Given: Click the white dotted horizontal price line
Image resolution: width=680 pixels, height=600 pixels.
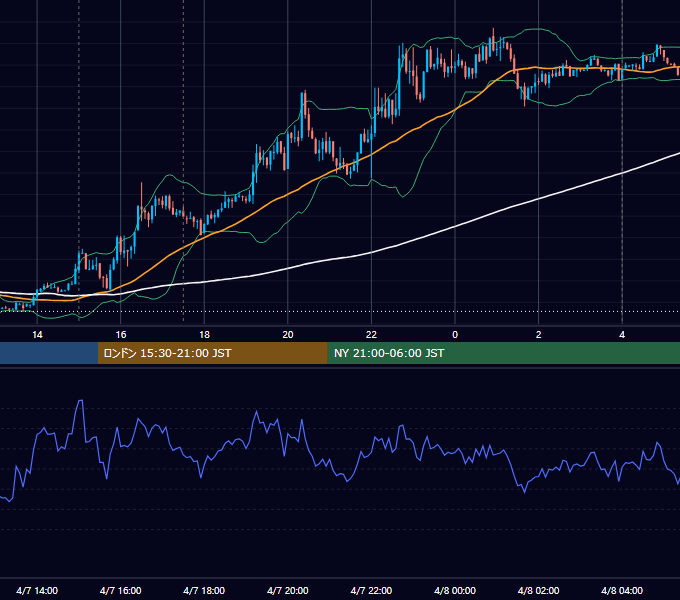Looking at the screenshot, I should tap(340, 311).
